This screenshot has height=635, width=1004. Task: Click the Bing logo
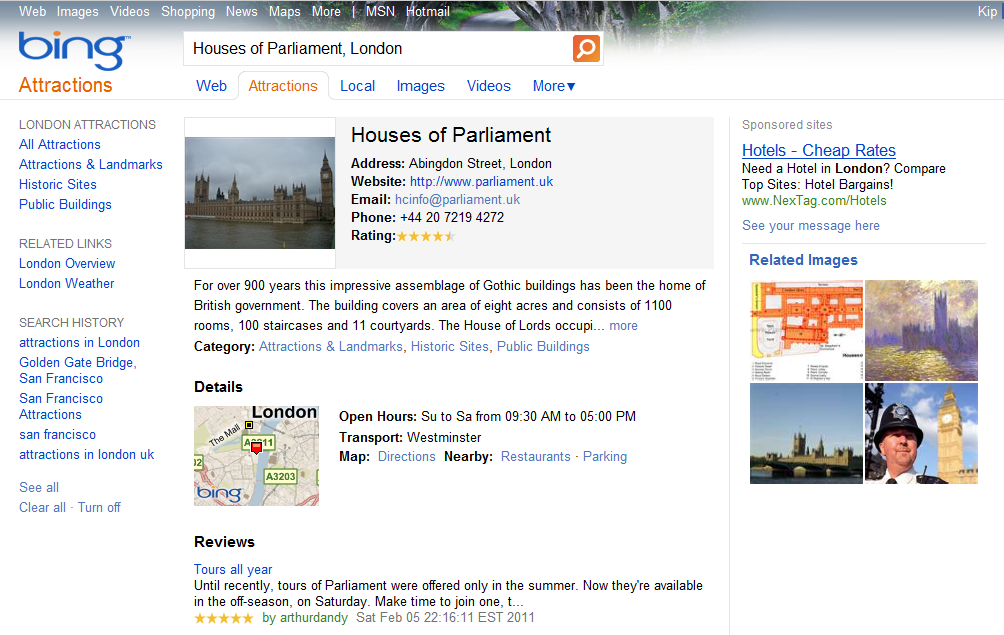[x=74, y=50]
